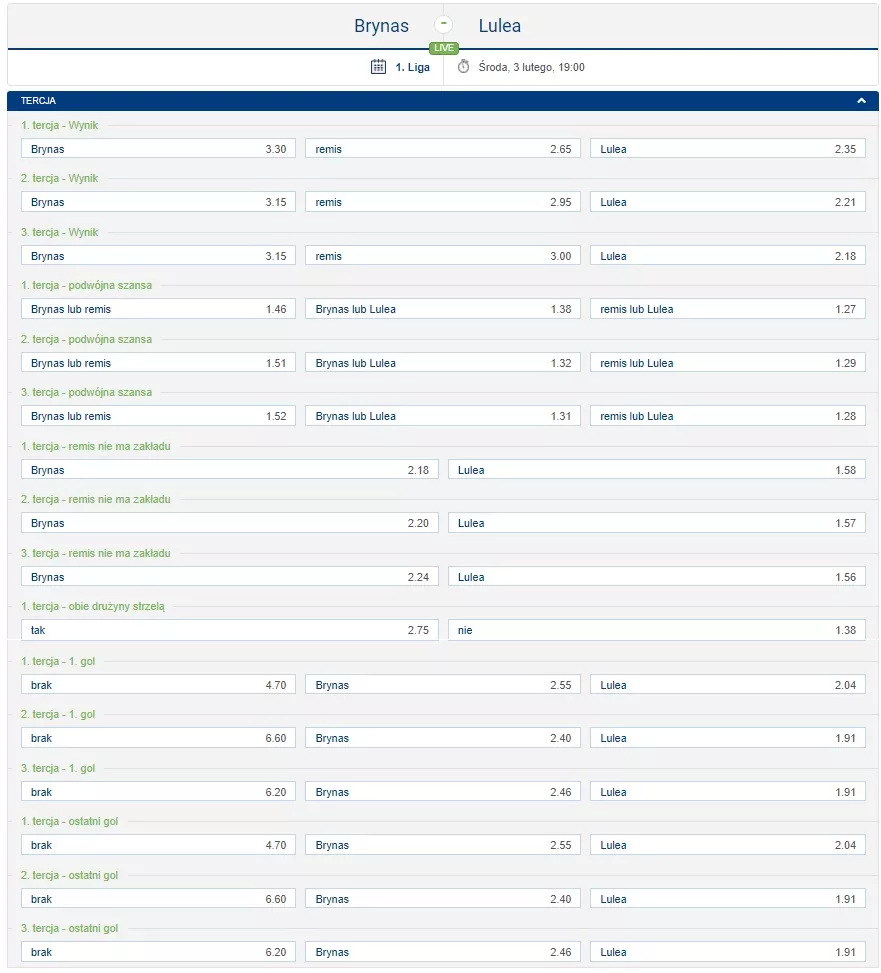Click '3. tercja - remis nie ma zakładu' heading
881x973 pixels.
coord(96,554)
